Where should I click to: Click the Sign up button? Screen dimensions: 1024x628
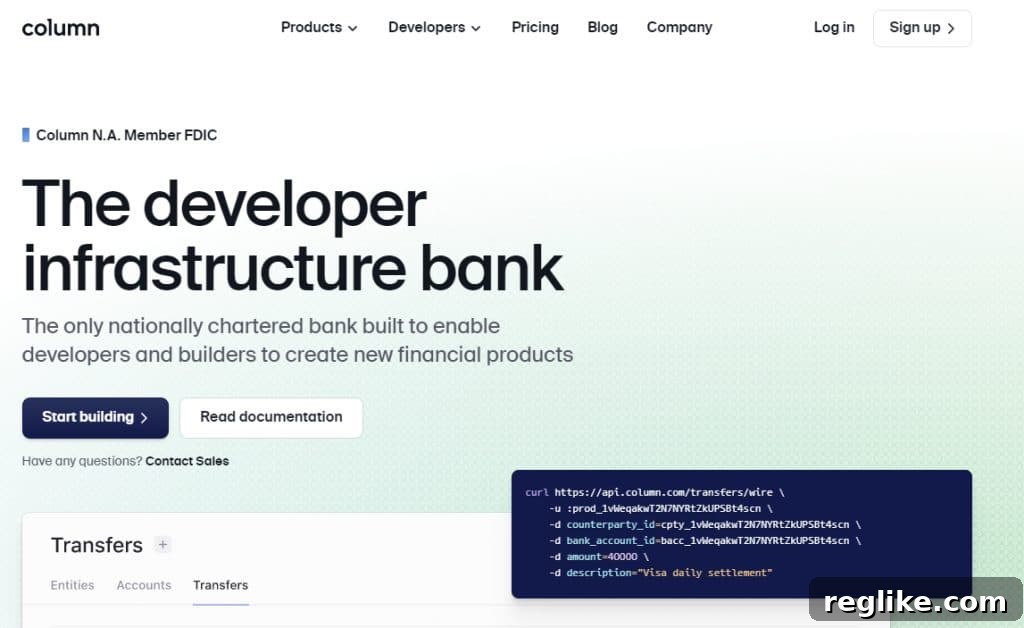click(922, 28)
